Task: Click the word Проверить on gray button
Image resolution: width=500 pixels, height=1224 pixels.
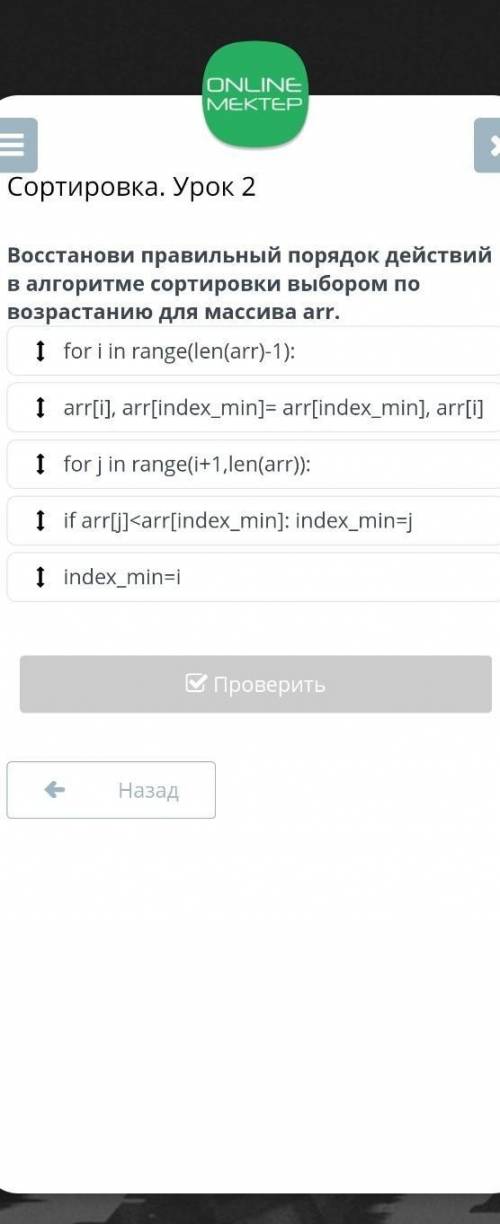Action: 269,684
